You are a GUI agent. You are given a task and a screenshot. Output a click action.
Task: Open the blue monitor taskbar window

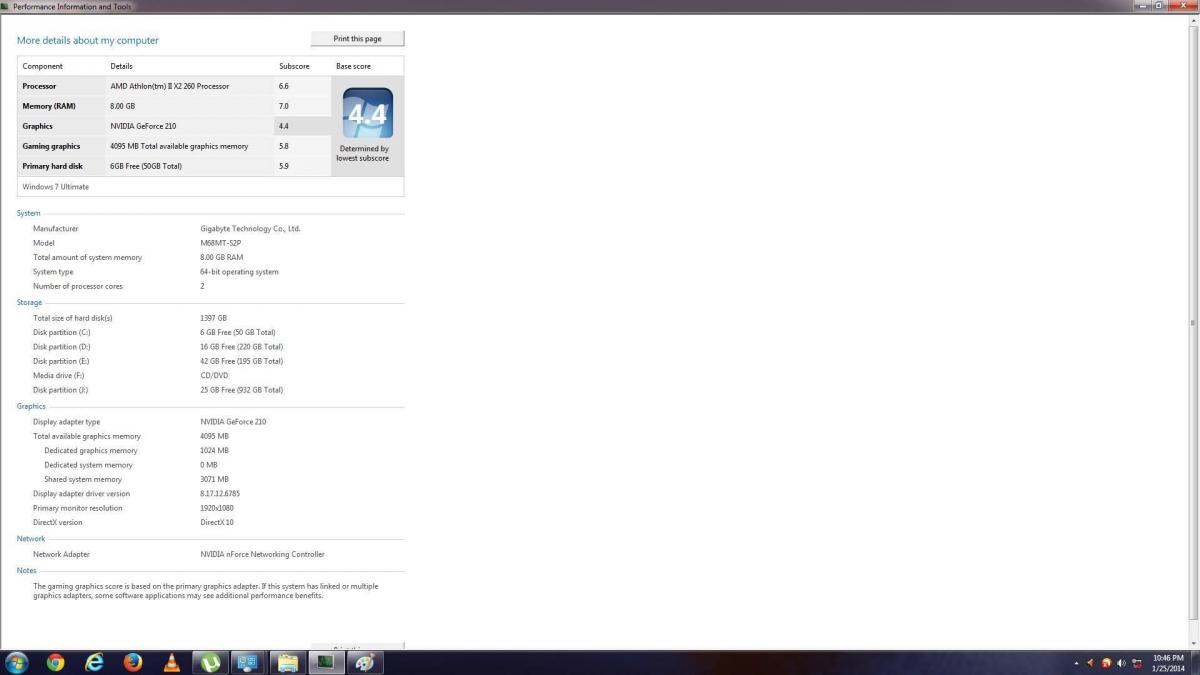click(x=248, y=662)
